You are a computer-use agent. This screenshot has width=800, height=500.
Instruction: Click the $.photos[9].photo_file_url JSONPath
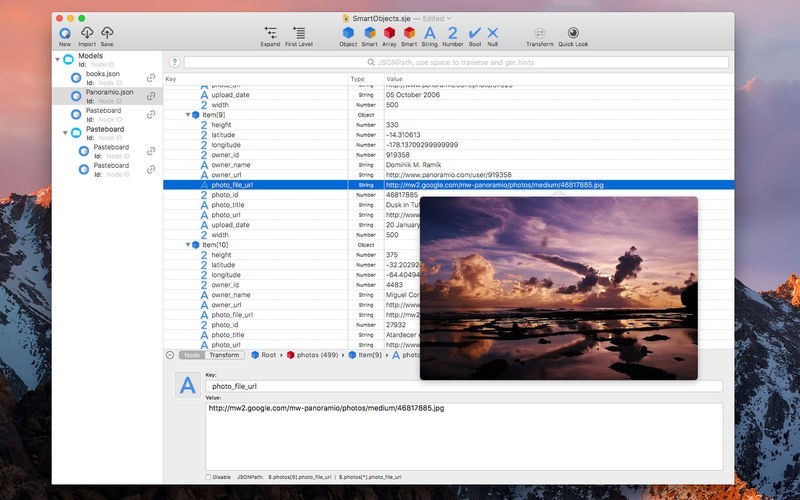pos(300,477)
